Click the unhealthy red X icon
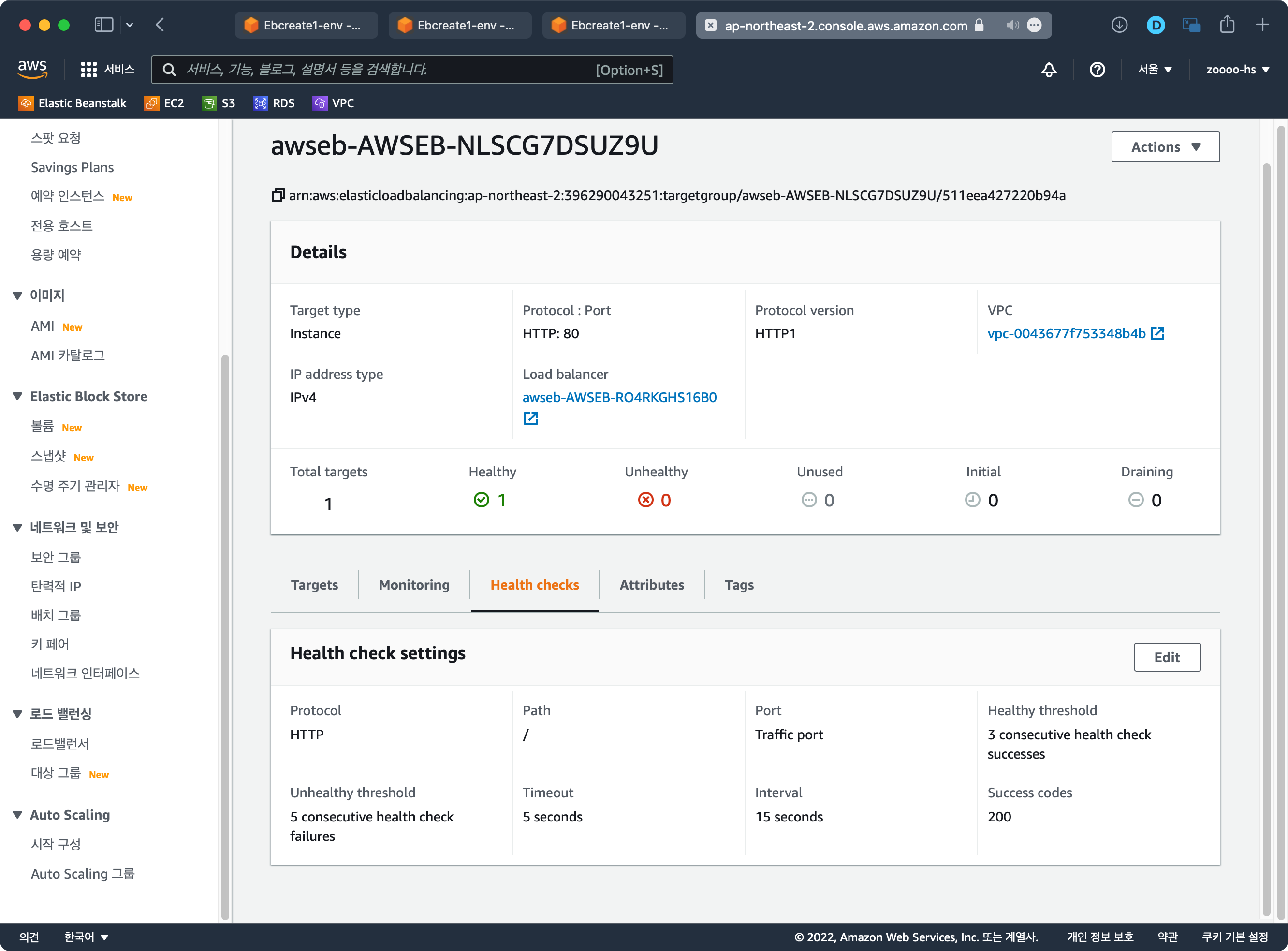Viewport: 1288px width, 951px height. 646,500
